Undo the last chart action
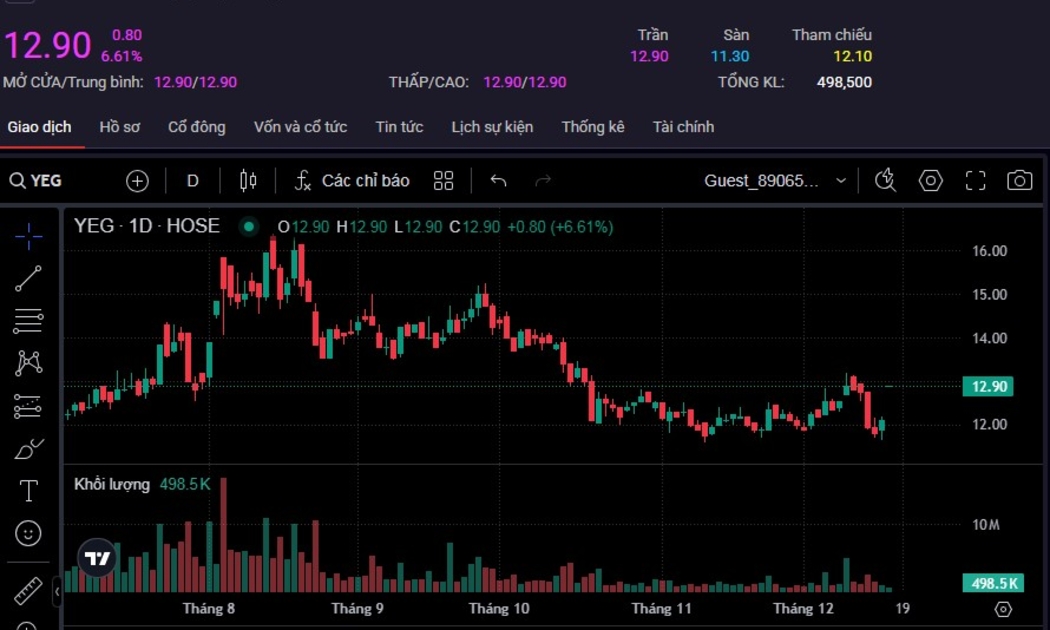The height and width of the screenshot is (630, 1050). [498, 181]
